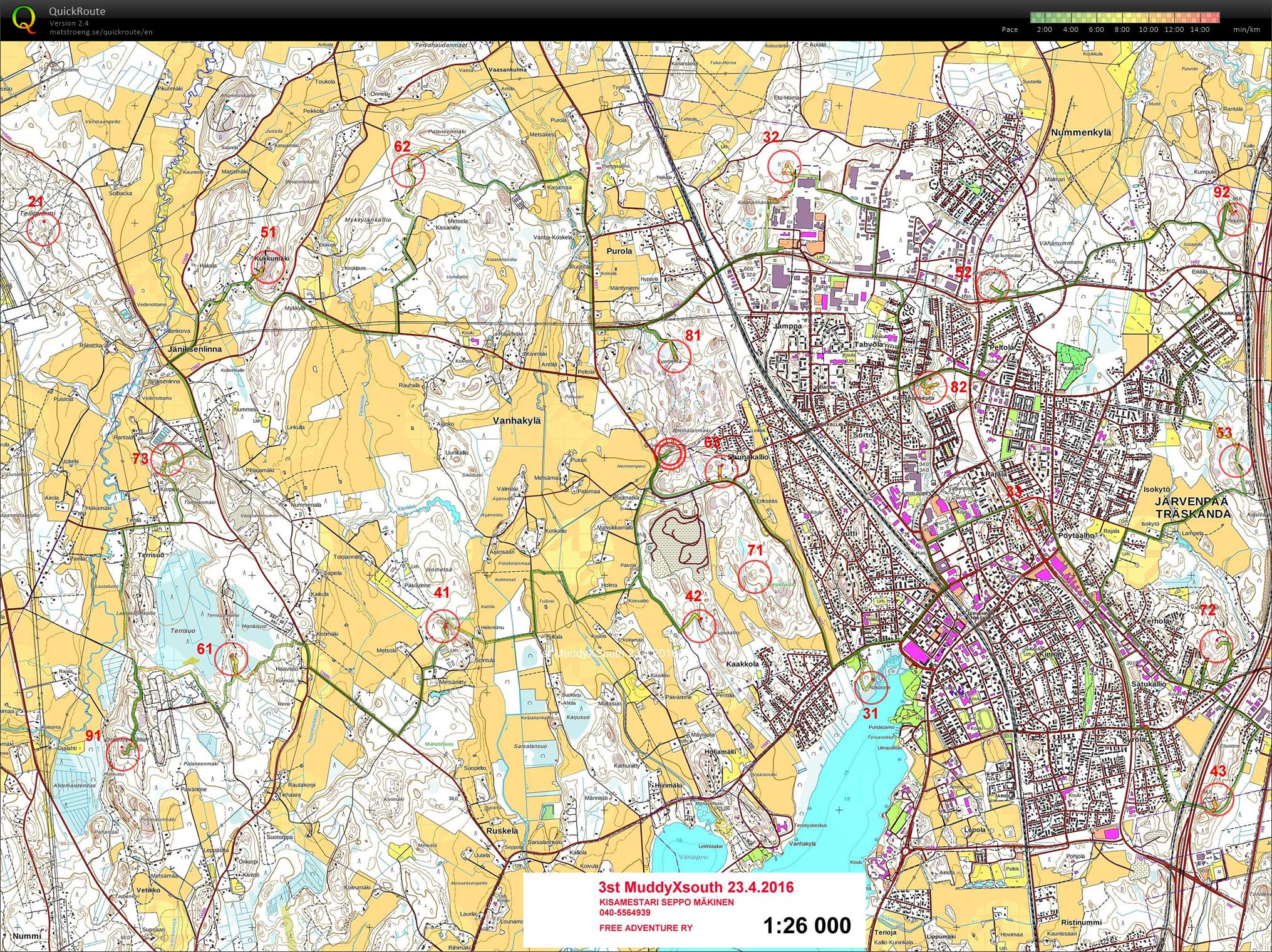The width and height of the screenshot is (1272, 952).
Task: Select control circle 72 on the map
Action: click(x=1216, y=646)
